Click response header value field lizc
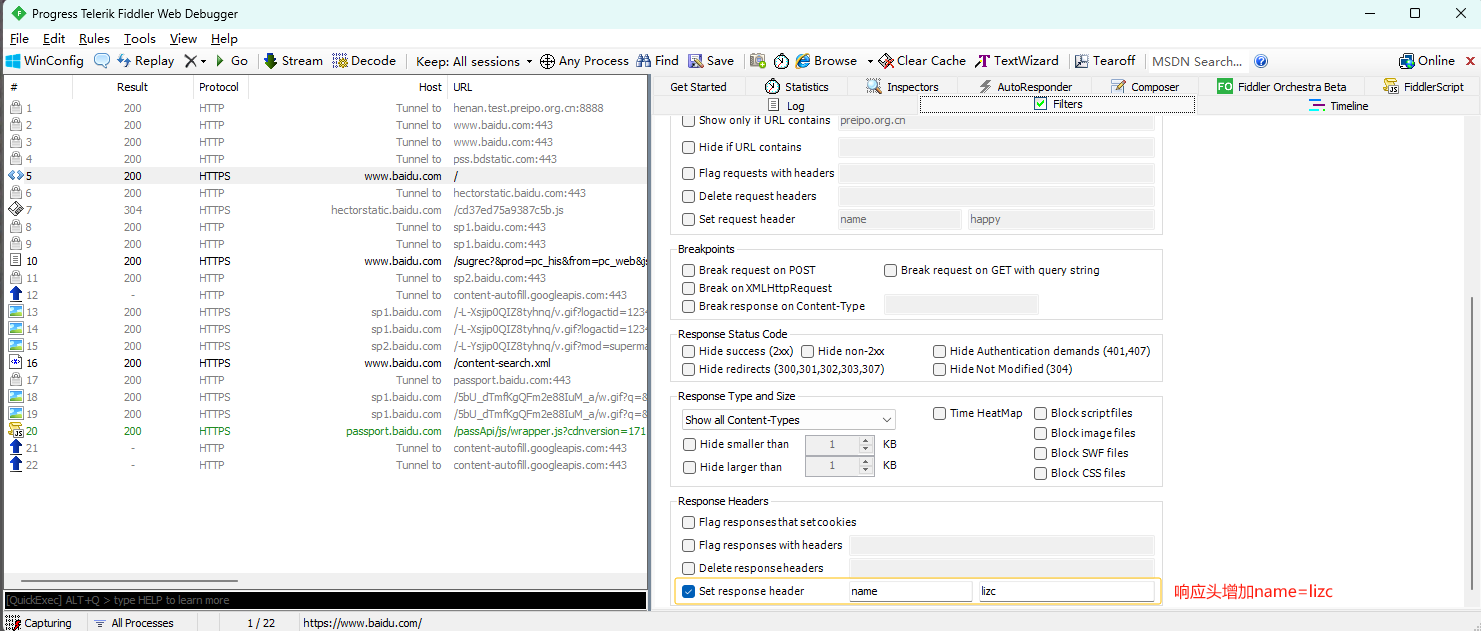The height and width of the screenshot is (631, 1481). (x=1067, y=591)
